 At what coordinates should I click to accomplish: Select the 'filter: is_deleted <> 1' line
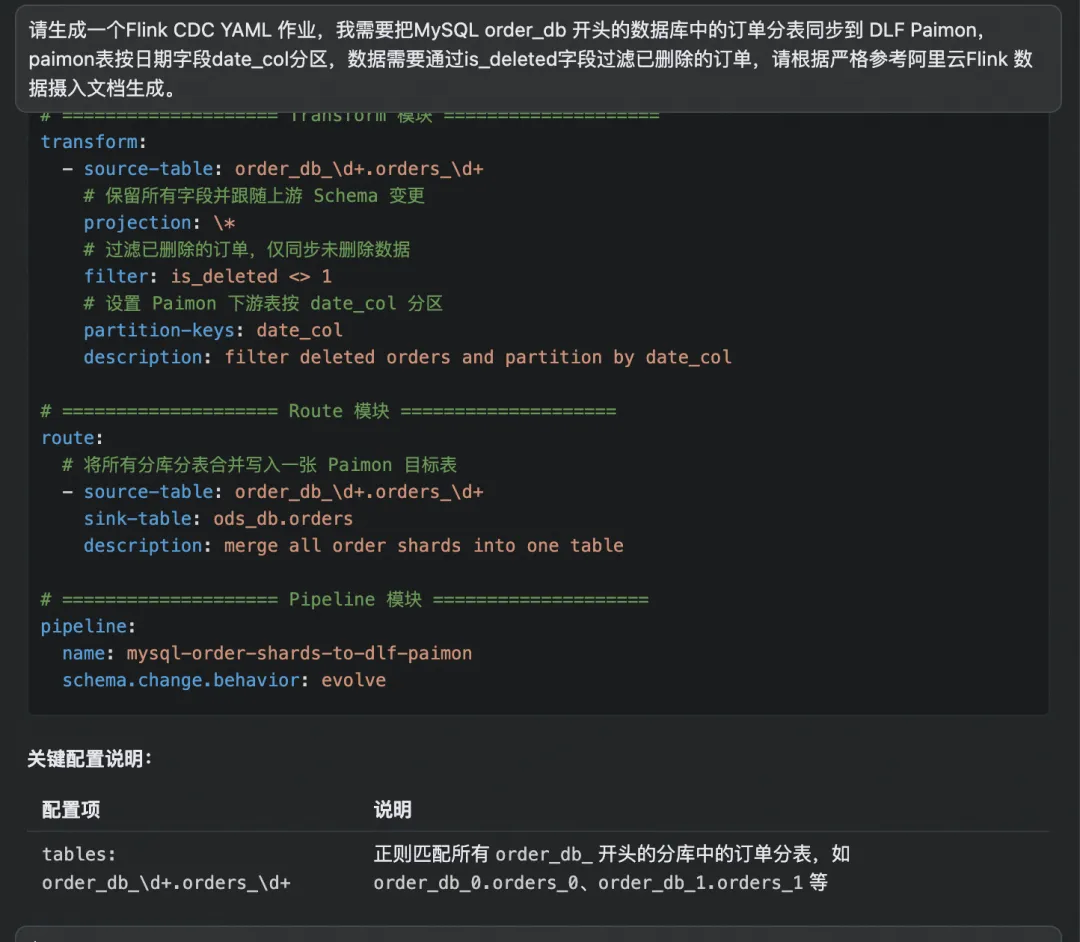(x=207, y=276)
